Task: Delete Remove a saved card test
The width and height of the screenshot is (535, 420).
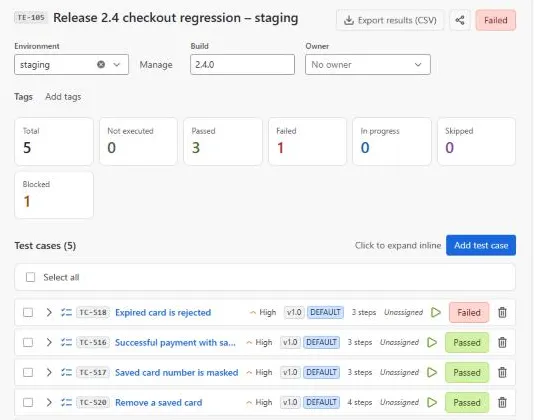Action: (502, 402)
